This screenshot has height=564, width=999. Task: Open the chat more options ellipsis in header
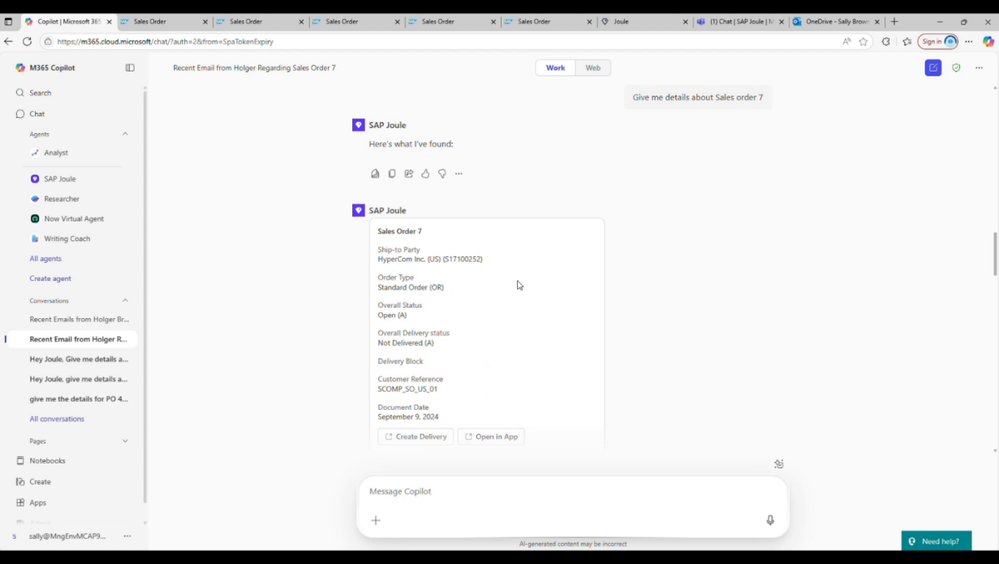click(x=979, y=68)
